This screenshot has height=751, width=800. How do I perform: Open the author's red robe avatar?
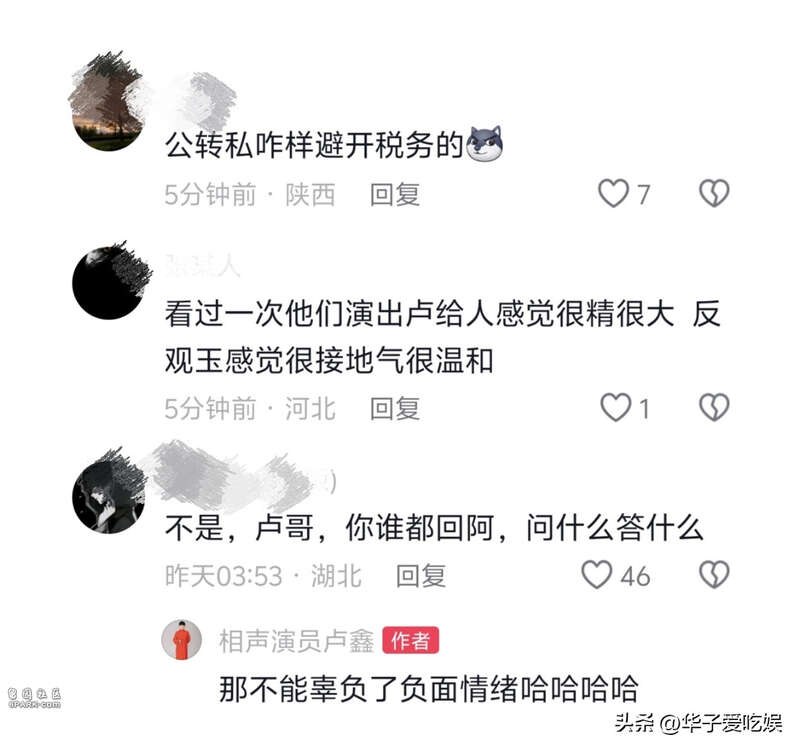(x=181, y=640)
